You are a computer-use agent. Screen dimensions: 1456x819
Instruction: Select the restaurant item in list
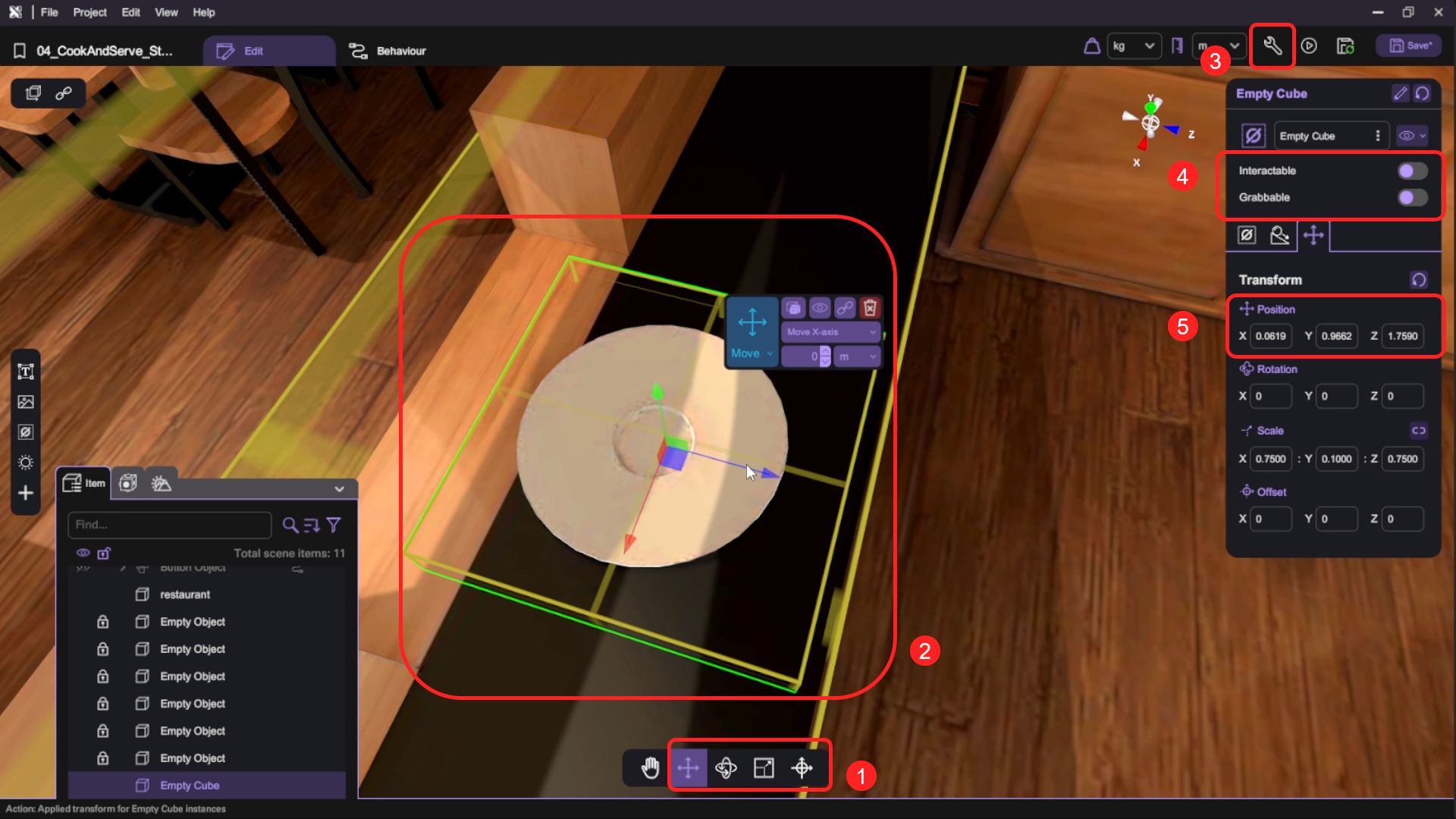[x=185, y=595]
